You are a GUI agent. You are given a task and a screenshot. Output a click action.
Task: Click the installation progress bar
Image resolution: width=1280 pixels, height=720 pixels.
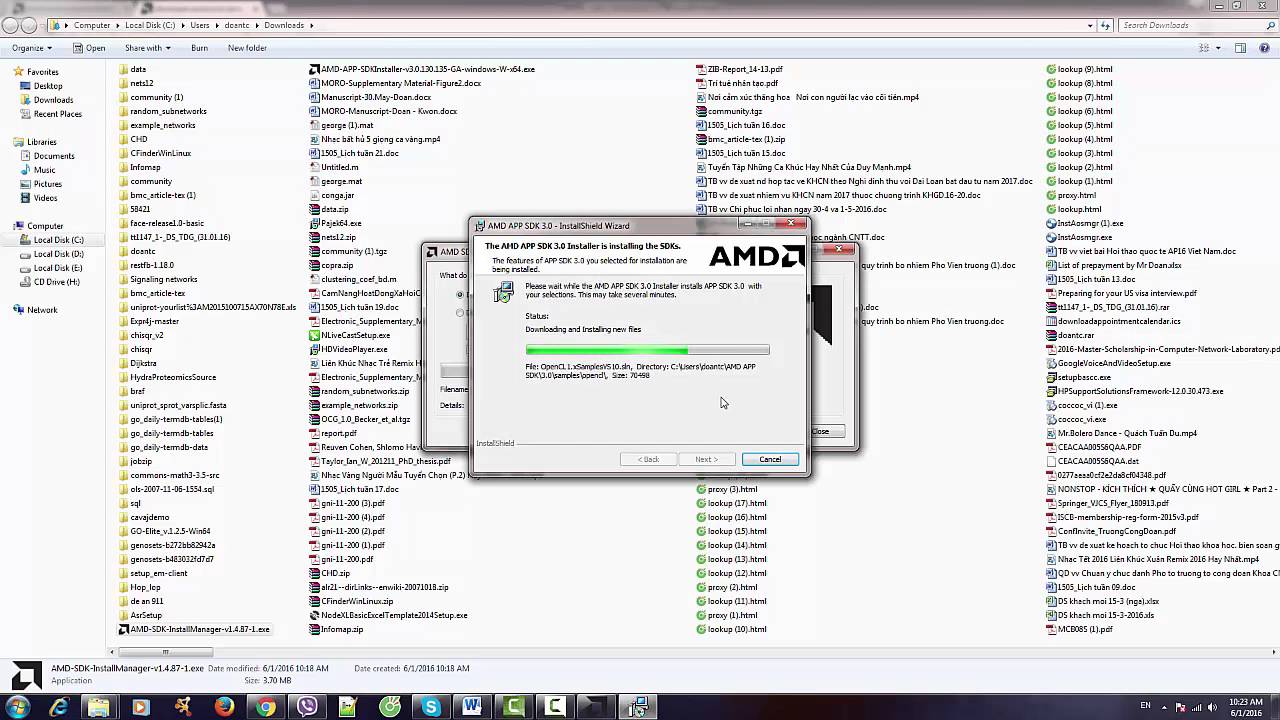(x=648, y=350)
